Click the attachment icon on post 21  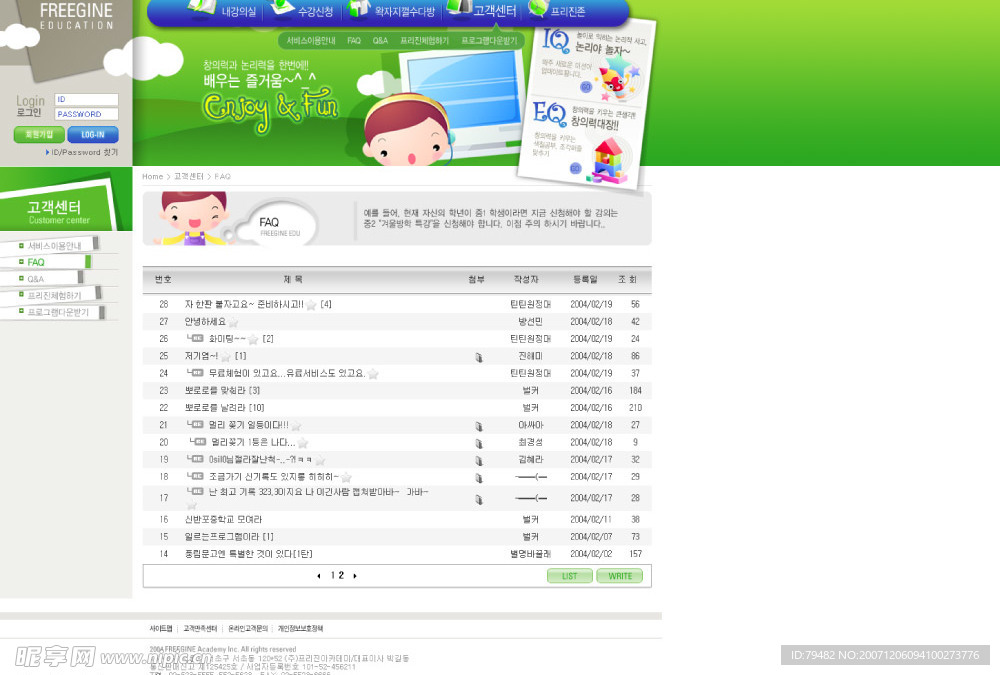pos(479,426)
